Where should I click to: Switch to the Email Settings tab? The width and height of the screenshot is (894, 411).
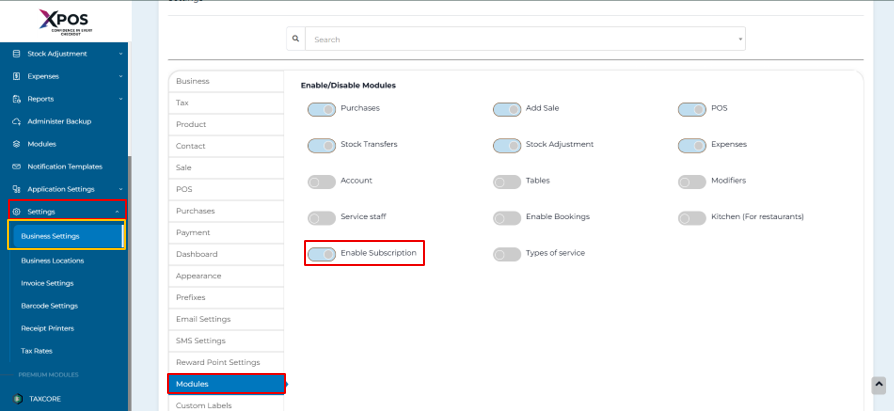click(203, 319)
